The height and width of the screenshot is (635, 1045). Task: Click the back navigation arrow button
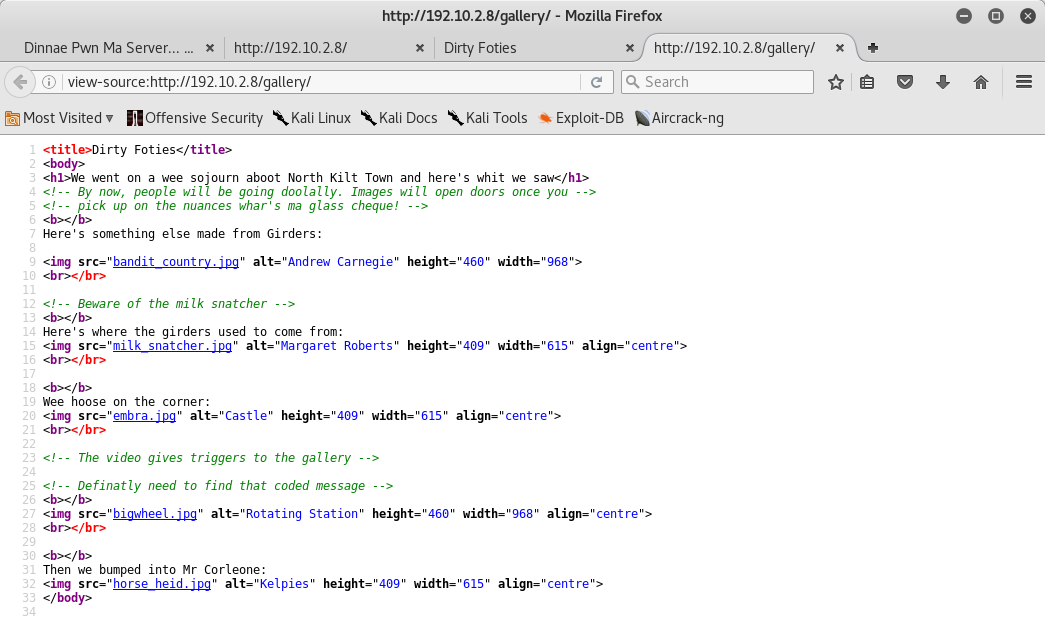point(18,82)
